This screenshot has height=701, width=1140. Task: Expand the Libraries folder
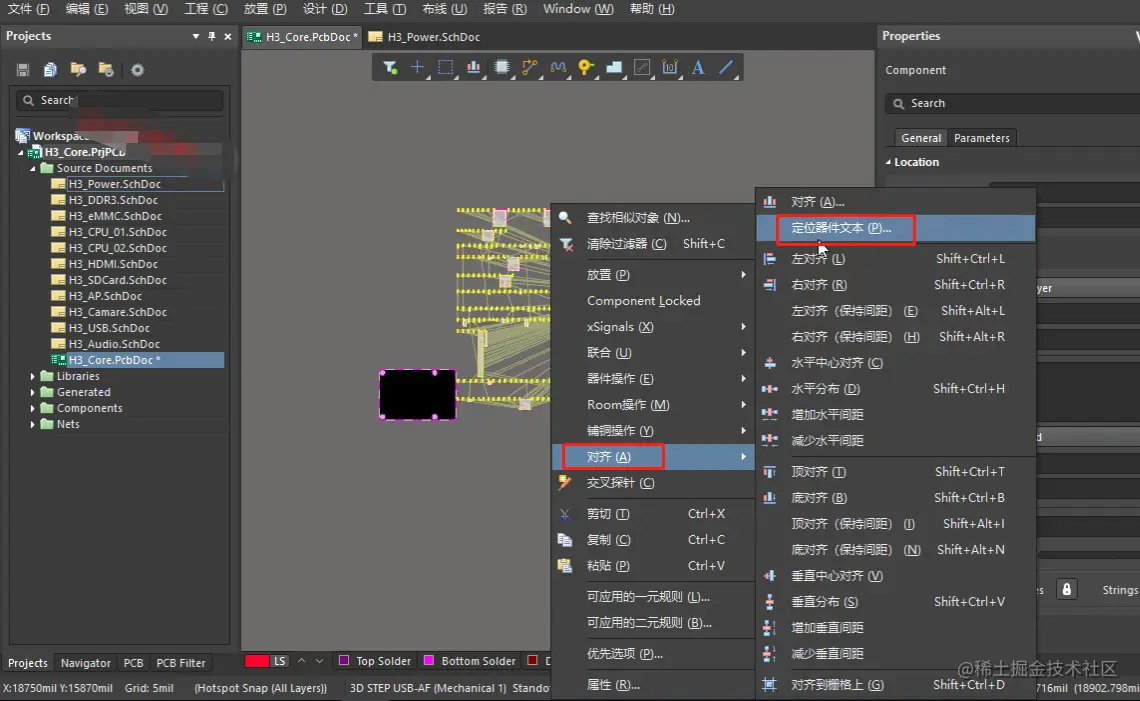33,377
